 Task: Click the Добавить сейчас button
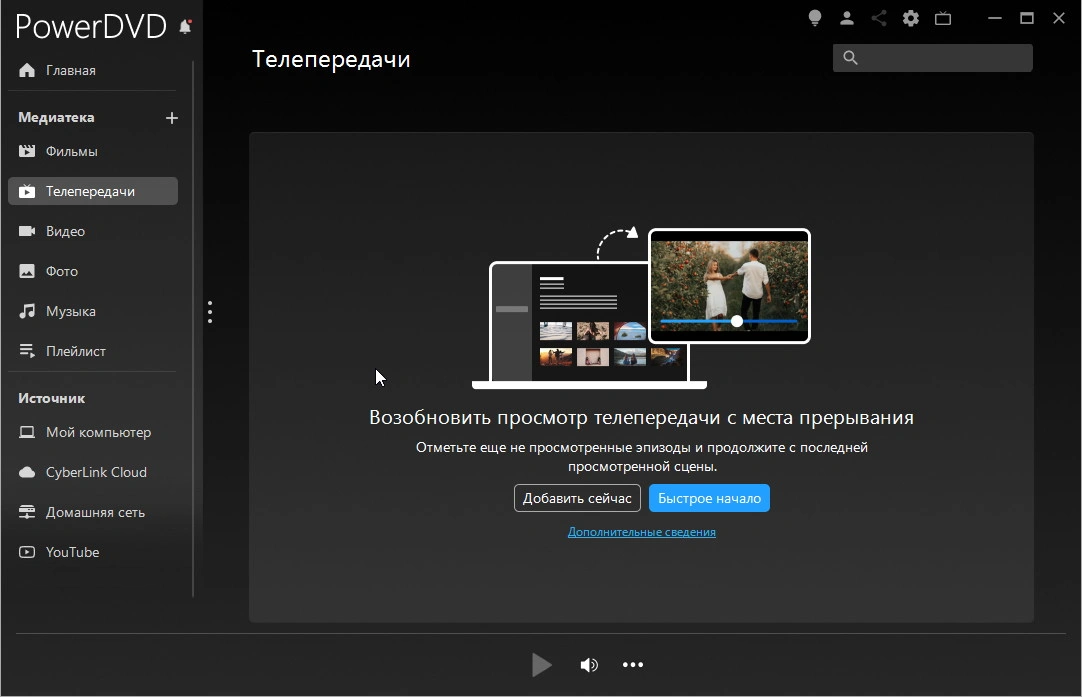[x=577, y=498]
